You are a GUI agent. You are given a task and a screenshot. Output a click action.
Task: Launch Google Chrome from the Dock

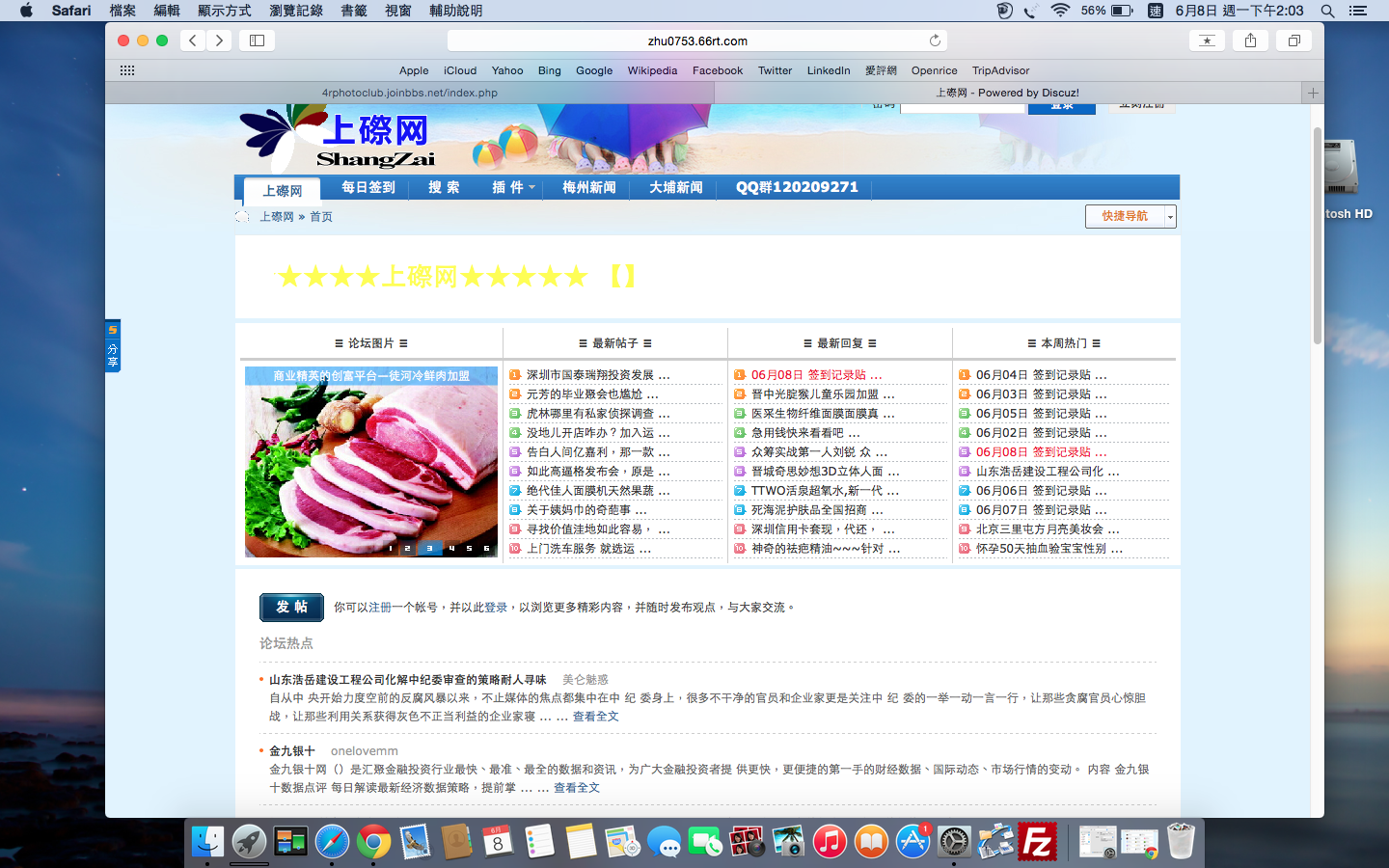(x=373, y=842)
